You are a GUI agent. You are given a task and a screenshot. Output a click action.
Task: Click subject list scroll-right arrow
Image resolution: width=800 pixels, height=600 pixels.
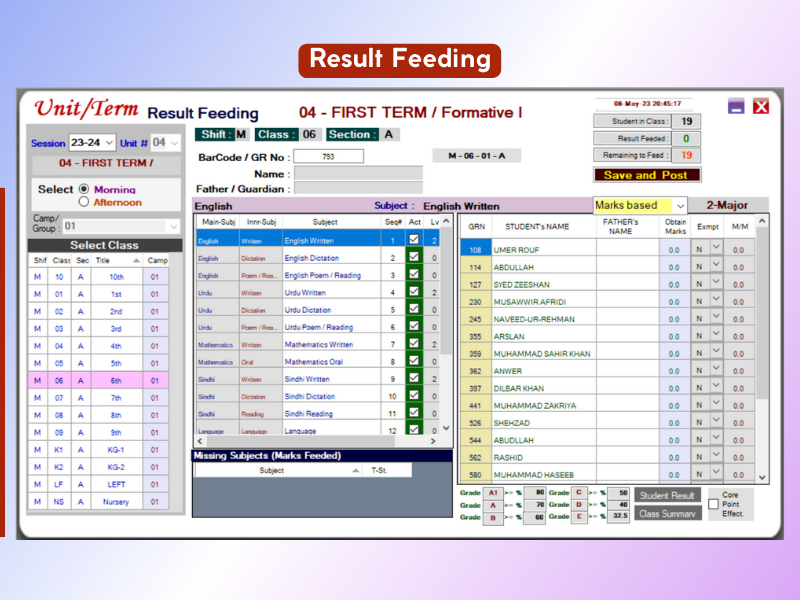[433, 441]
